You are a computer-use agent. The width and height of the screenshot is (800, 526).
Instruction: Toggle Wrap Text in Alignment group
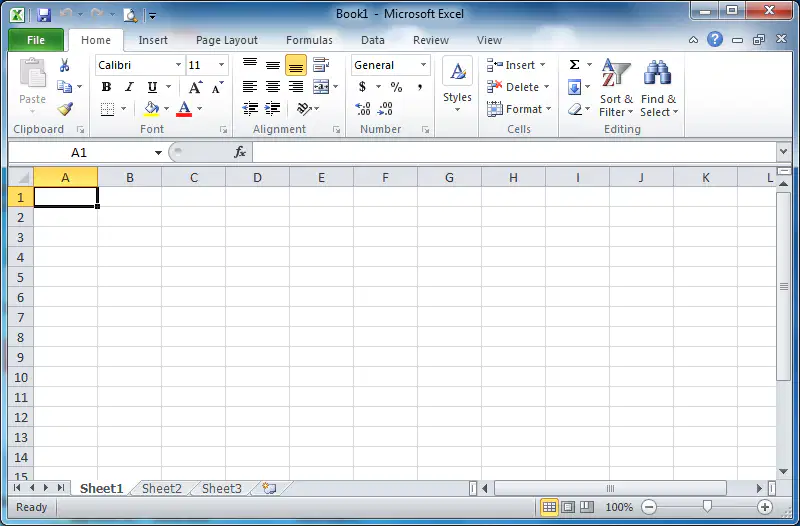pos(321,65)
